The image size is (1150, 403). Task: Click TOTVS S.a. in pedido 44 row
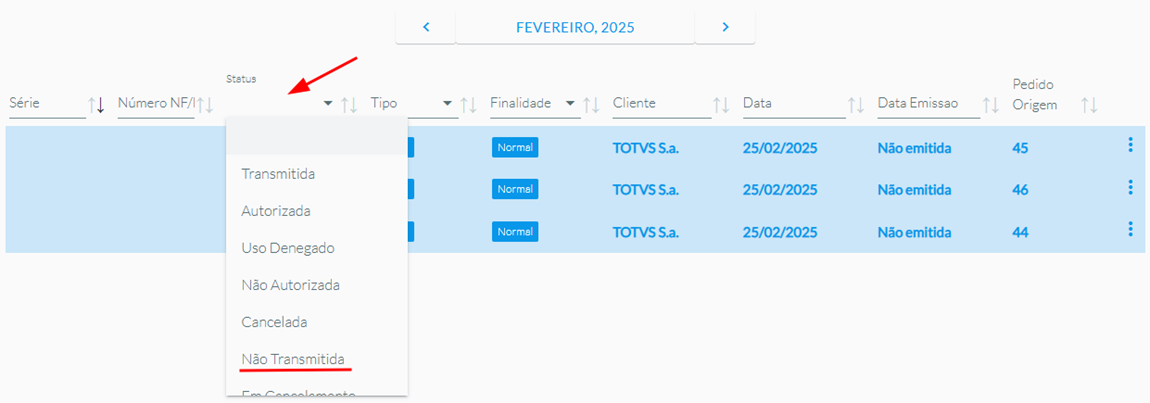click(646, 232)
